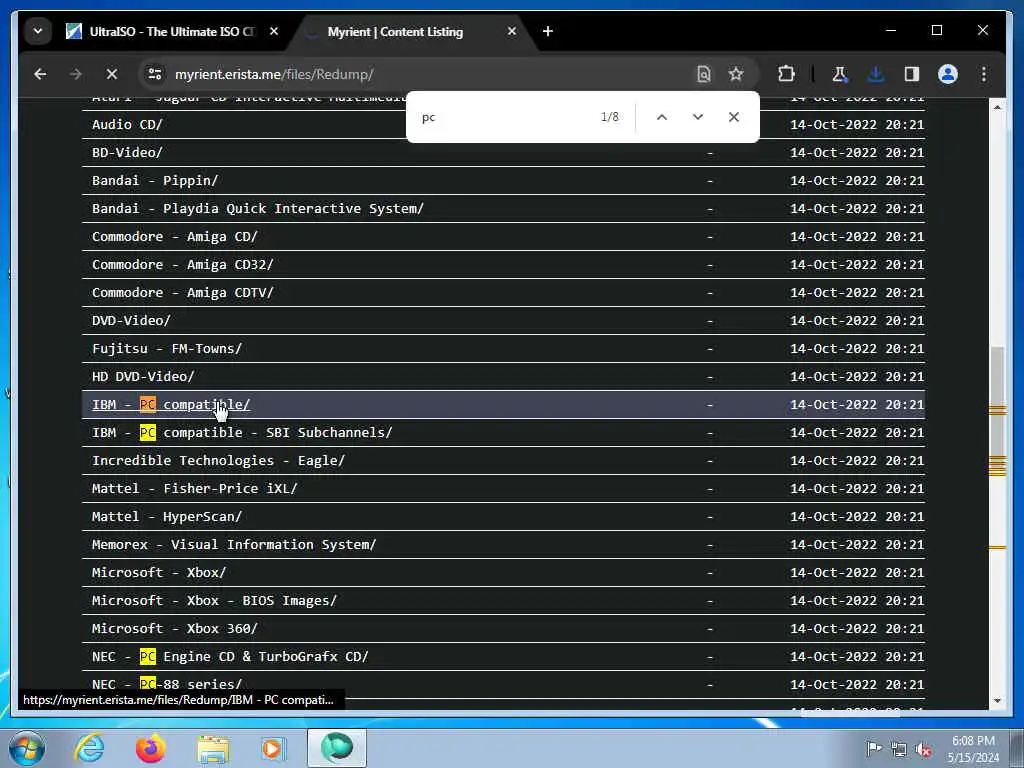The image size is (1024, 768).
Task: Open the Windows Start menu
Action: [x=27, y=748]
